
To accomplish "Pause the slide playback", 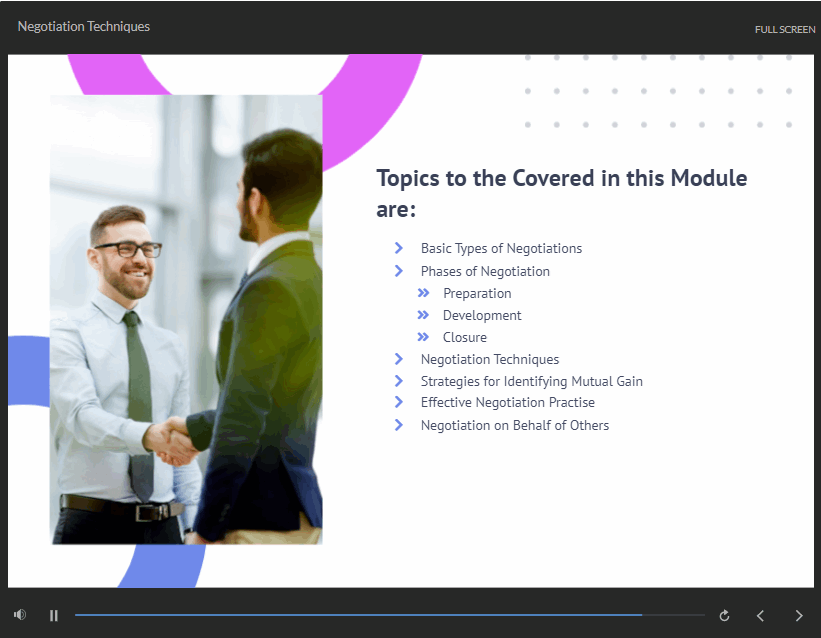I will tap(53, 615).
